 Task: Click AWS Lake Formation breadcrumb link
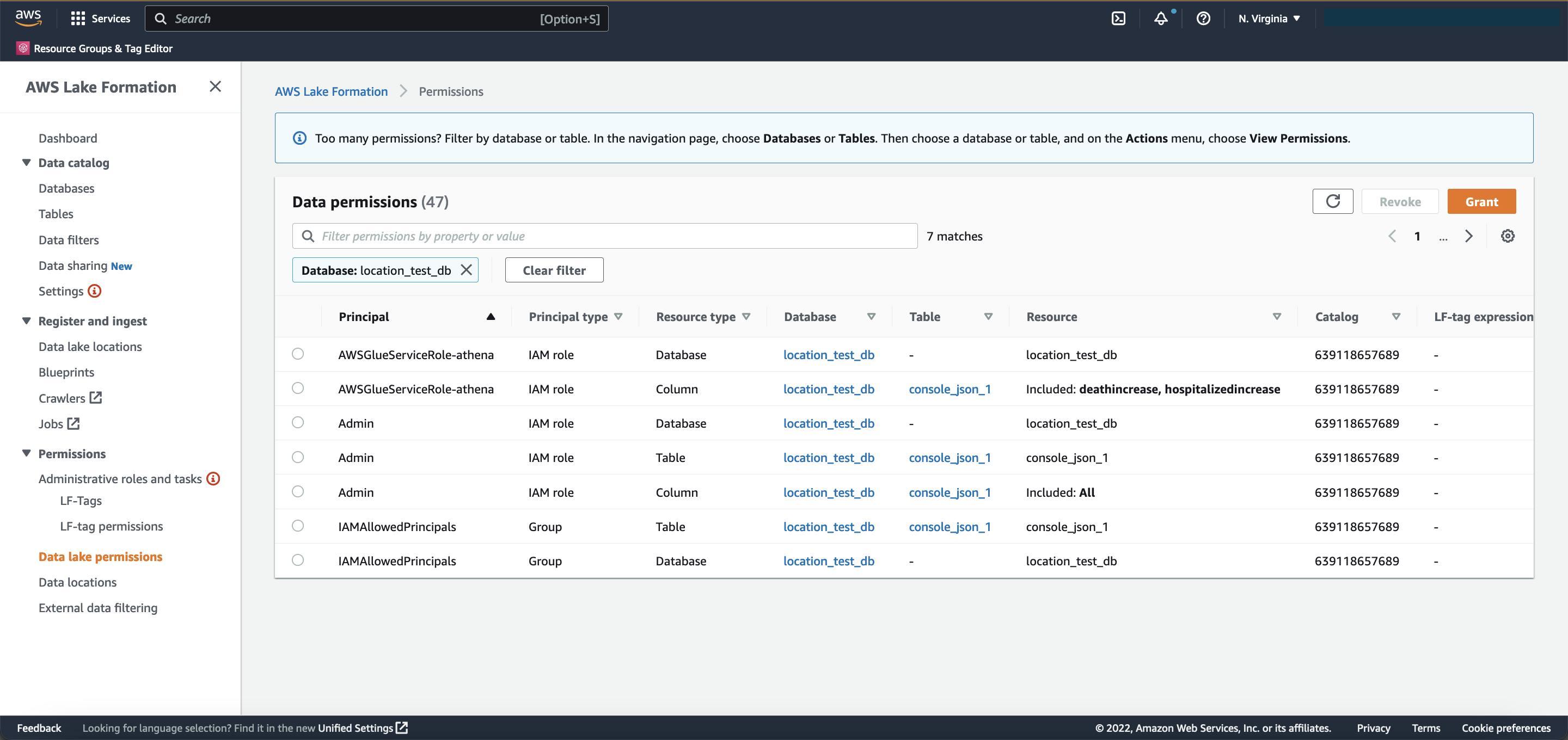[x=331, y=91]
